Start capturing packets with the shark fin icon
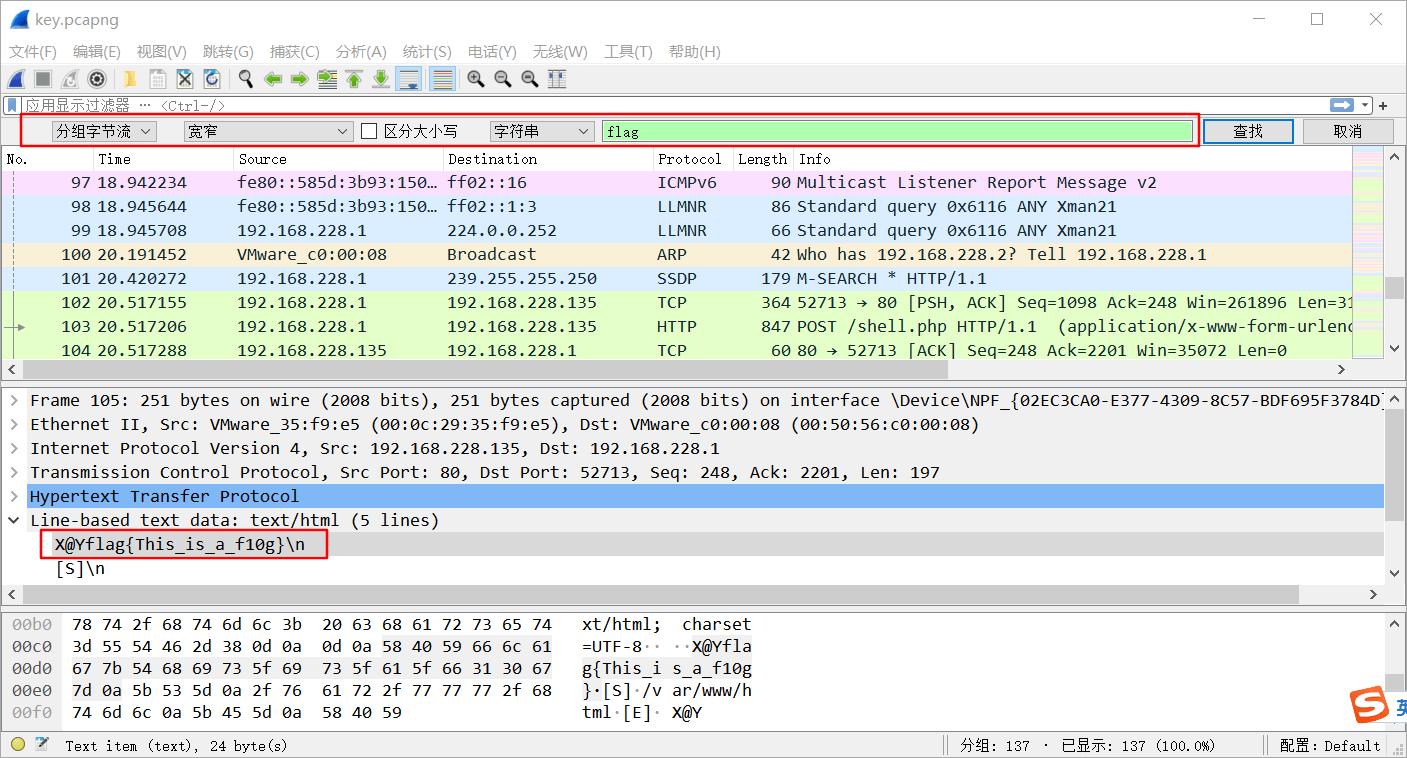Screen dimensions: 1407x758 (x=16, y=79)
